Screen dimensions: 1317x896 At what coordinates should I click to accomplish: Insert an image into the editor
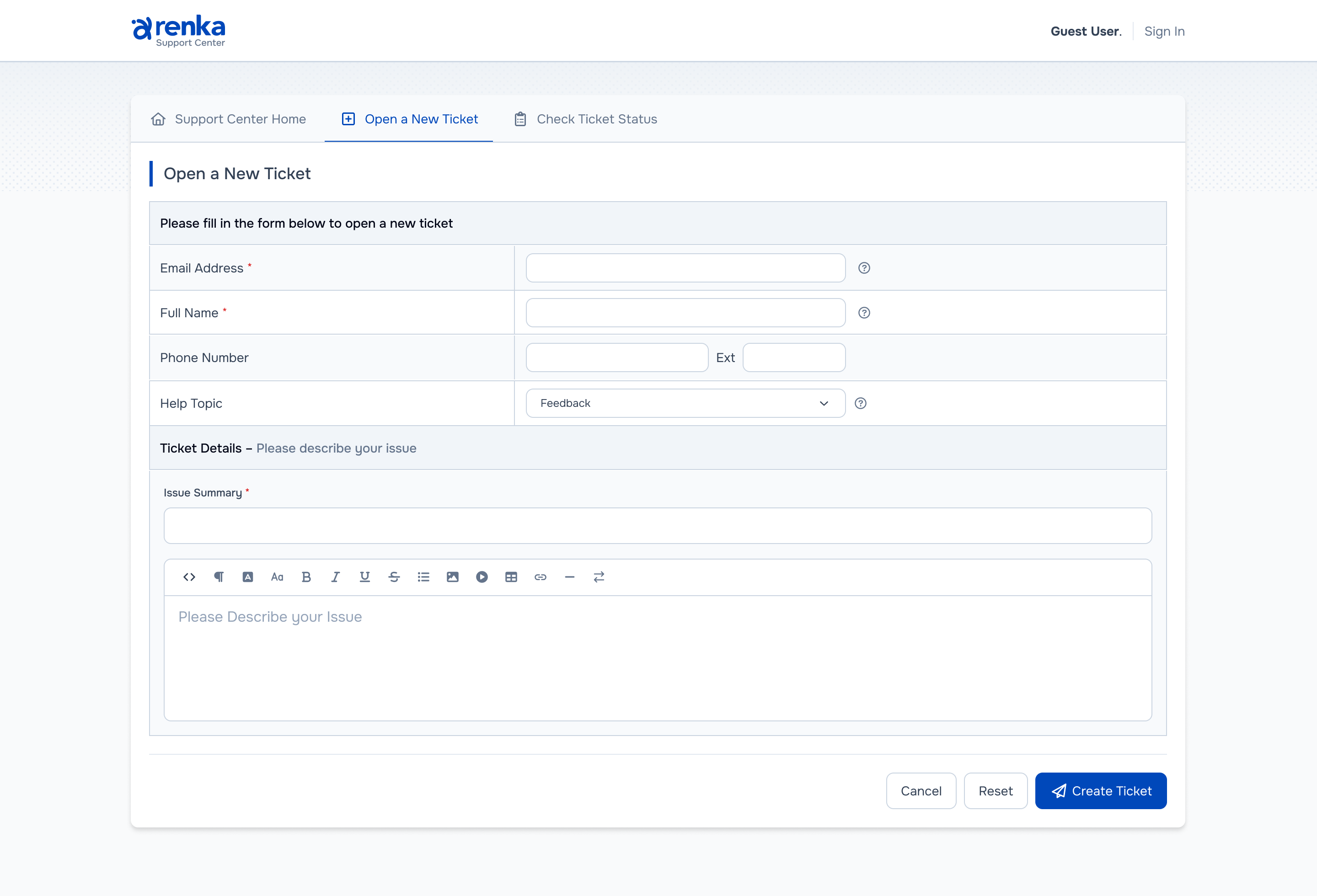(x=453, y=577)
